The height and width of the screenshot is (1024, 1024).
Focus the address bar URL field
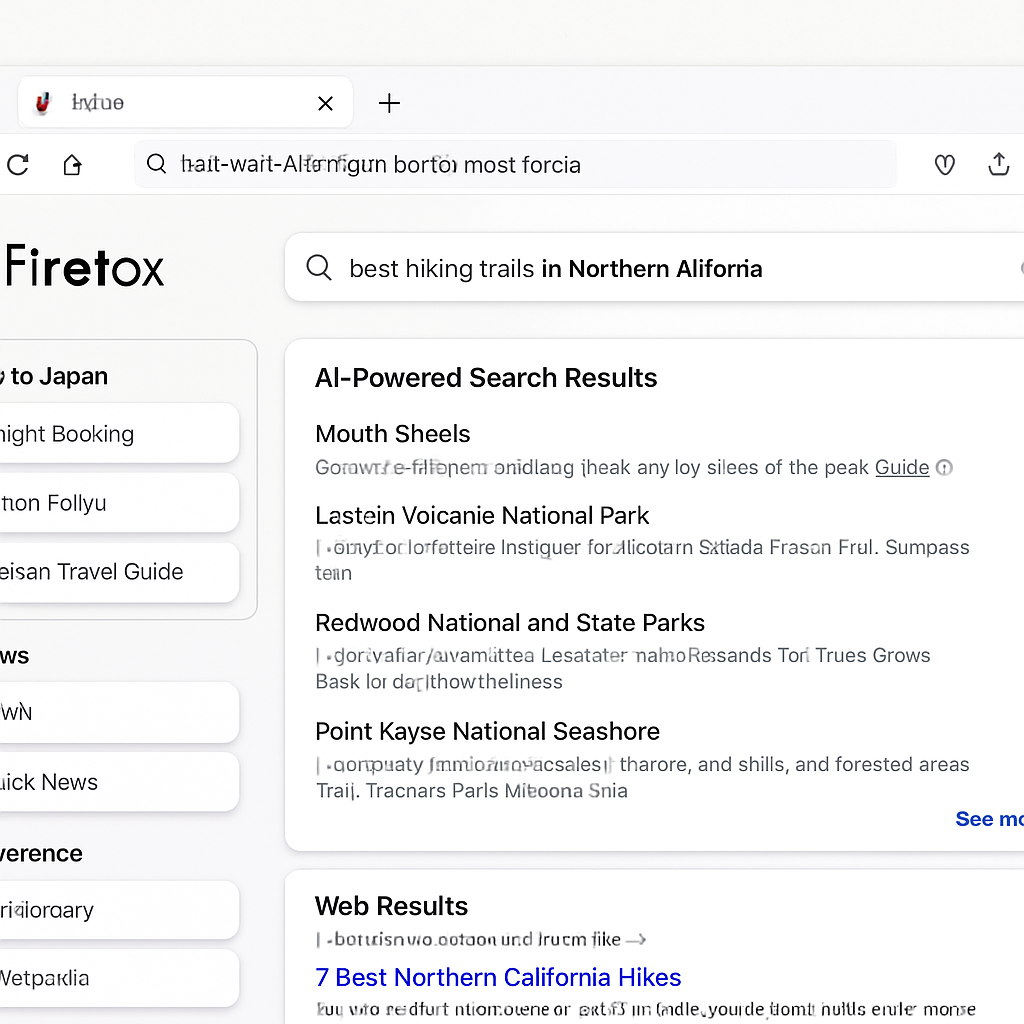point(515,165)
